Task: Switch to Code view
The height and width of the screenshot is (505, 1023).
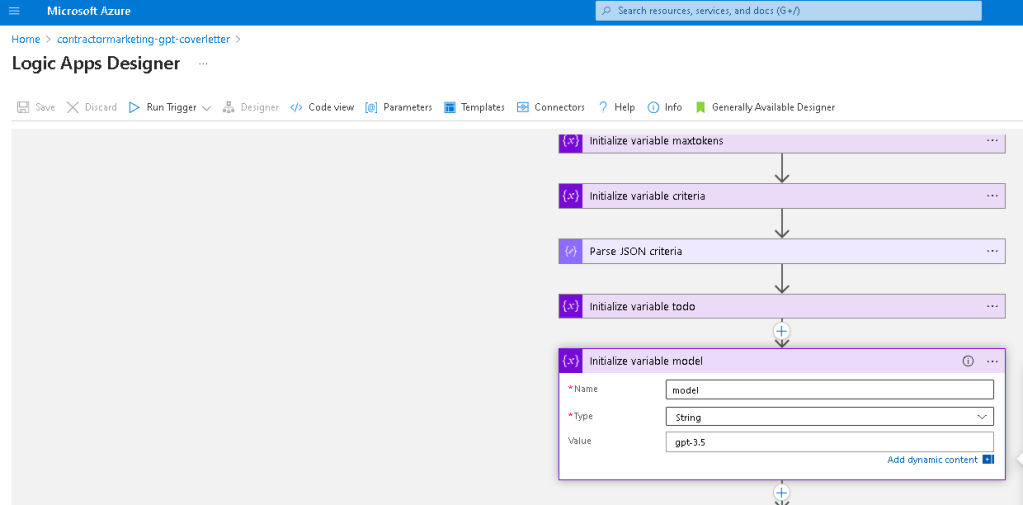Action: [x=322, y=107]
